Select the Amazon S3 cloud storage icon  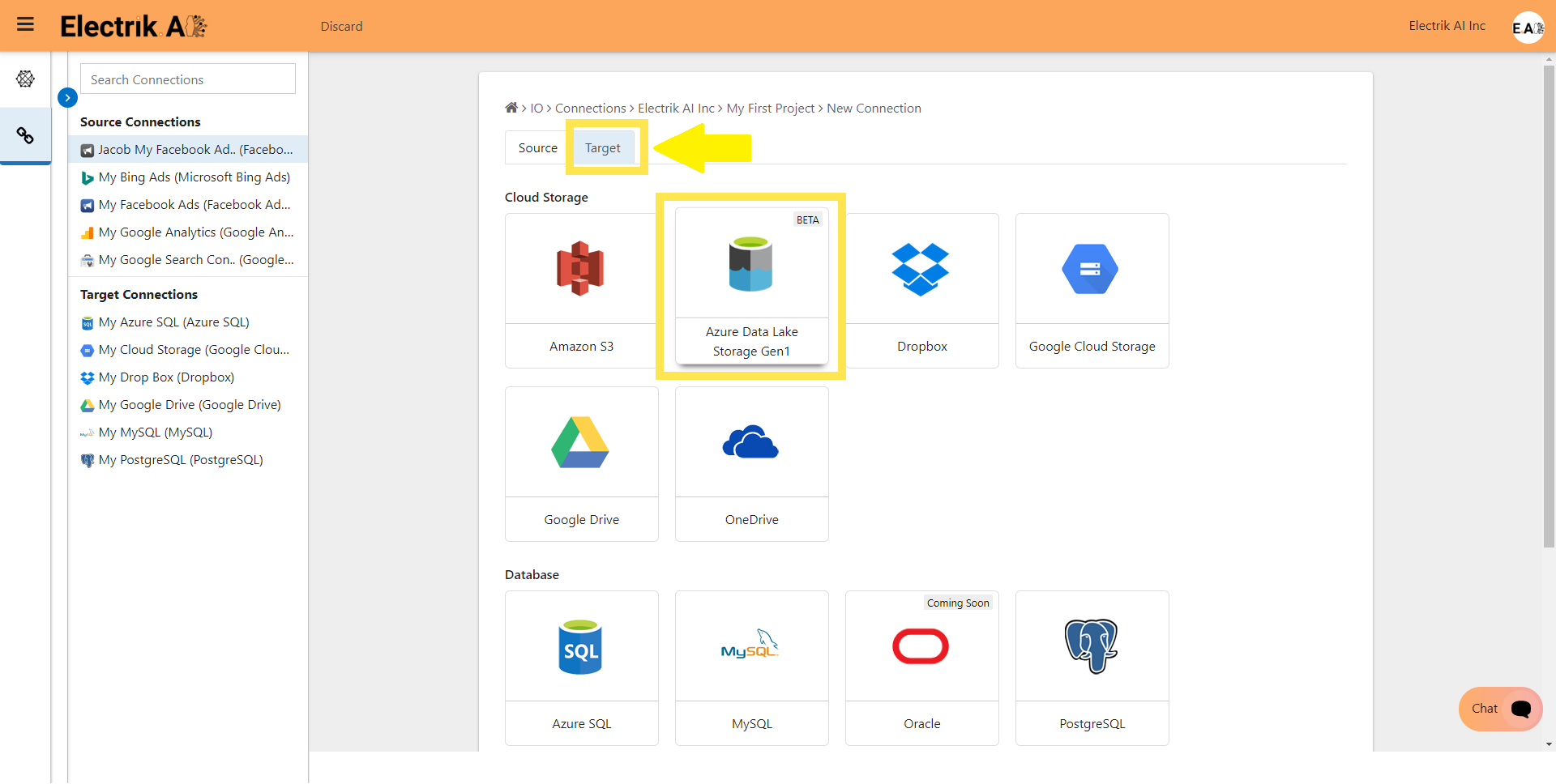[580, 269]
